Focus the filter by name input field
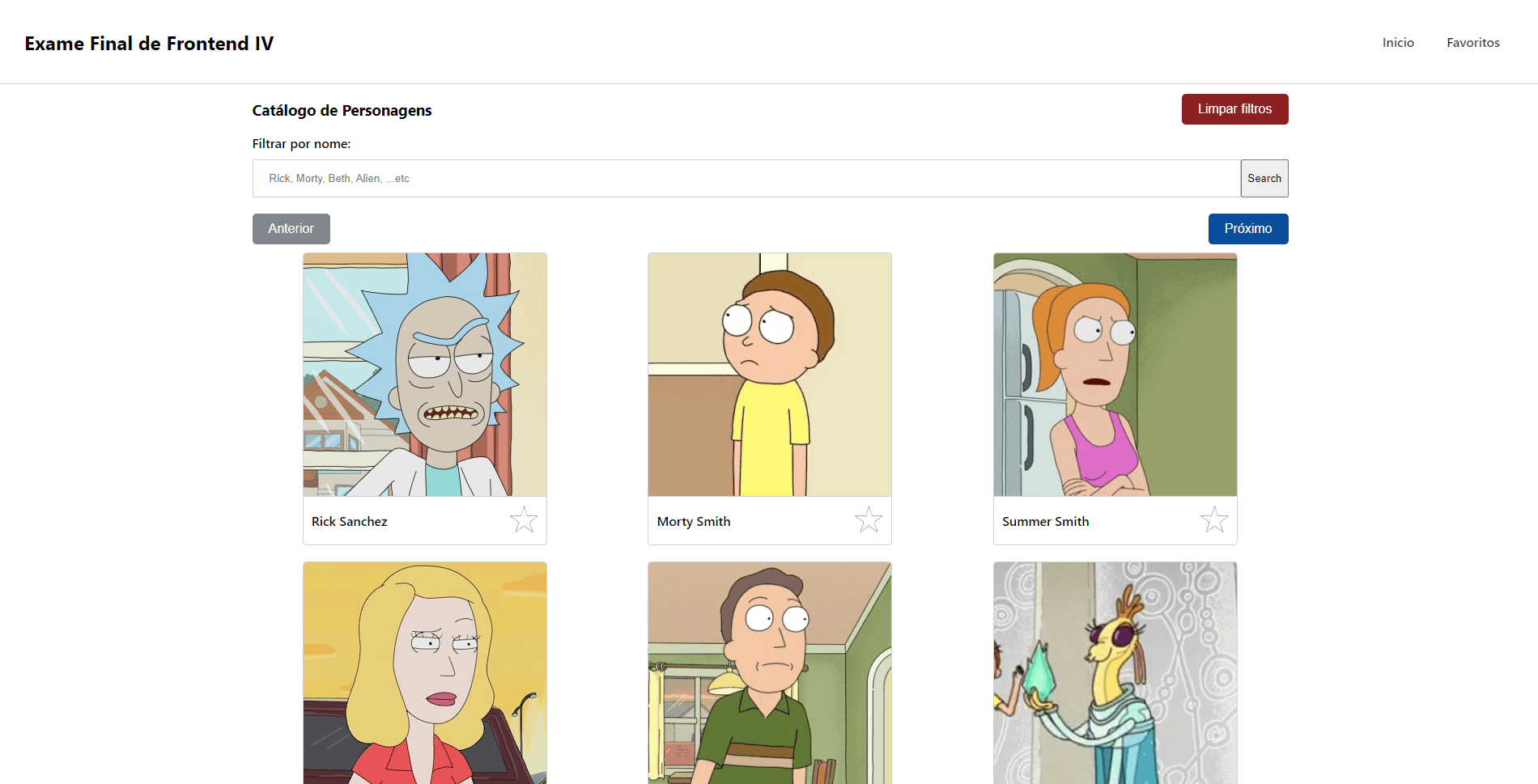Screen dimensions: 1538x784 (746, 178)
